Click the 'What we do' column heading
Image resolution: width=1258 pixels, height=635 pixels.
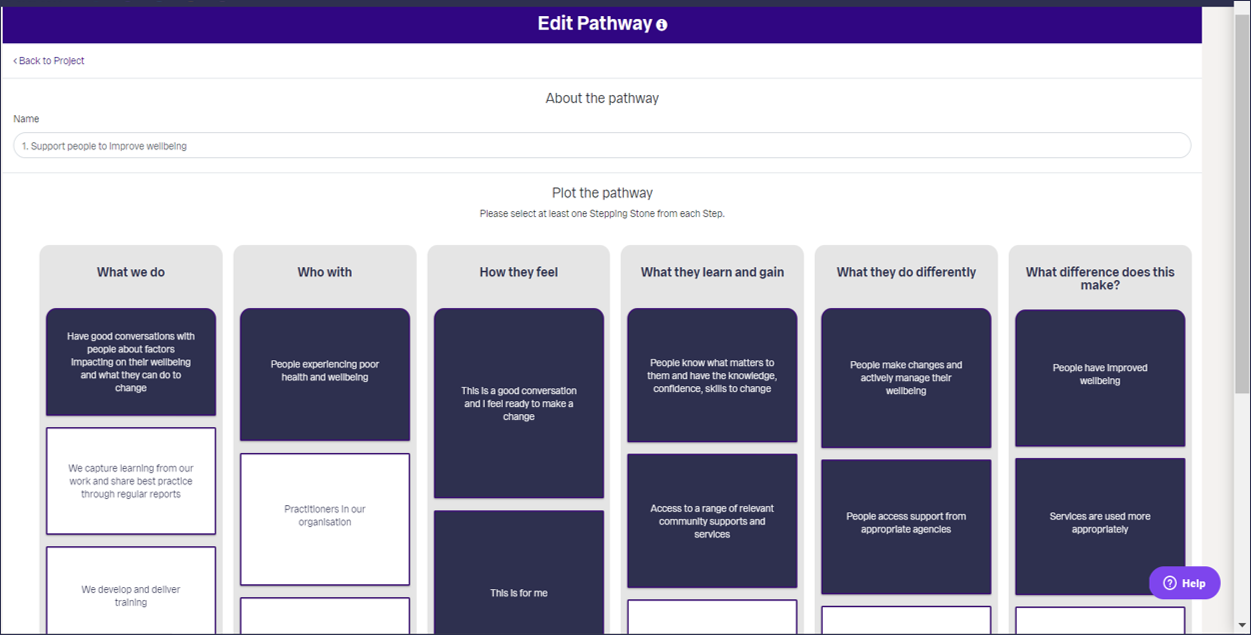[x=131, y=272]
